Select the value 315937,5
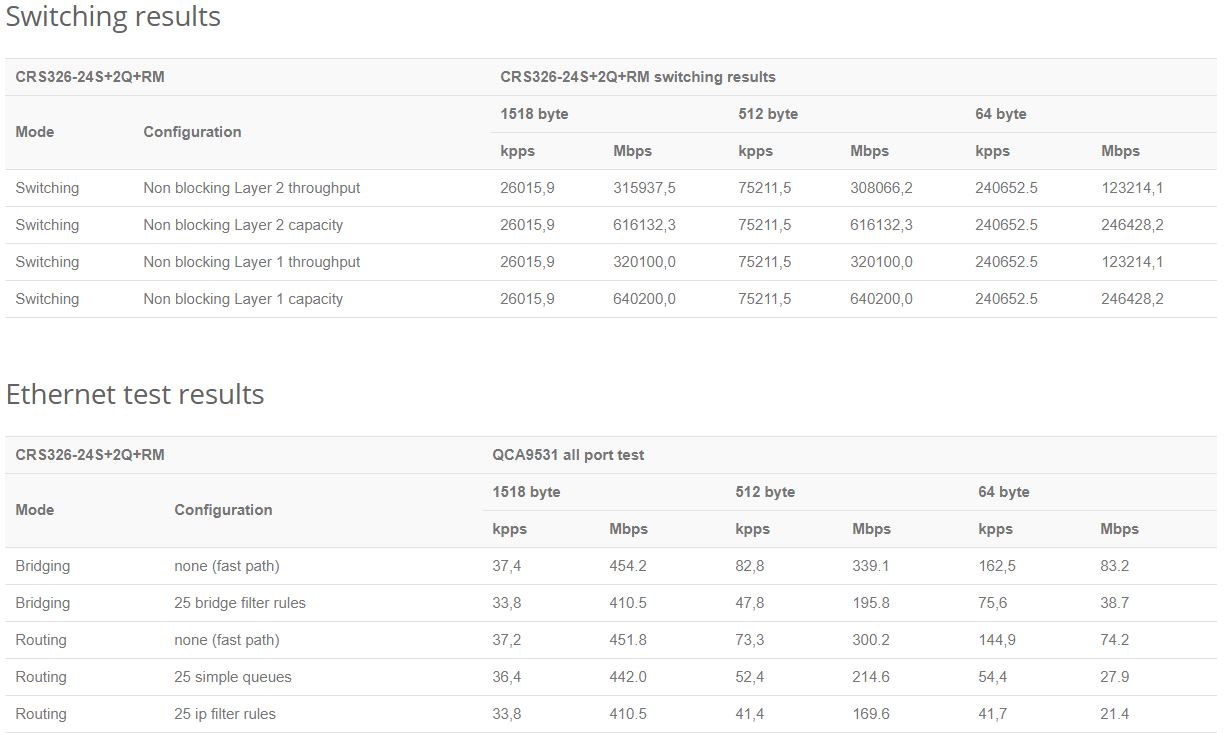1226x733 pixels. tap(644, 188)
